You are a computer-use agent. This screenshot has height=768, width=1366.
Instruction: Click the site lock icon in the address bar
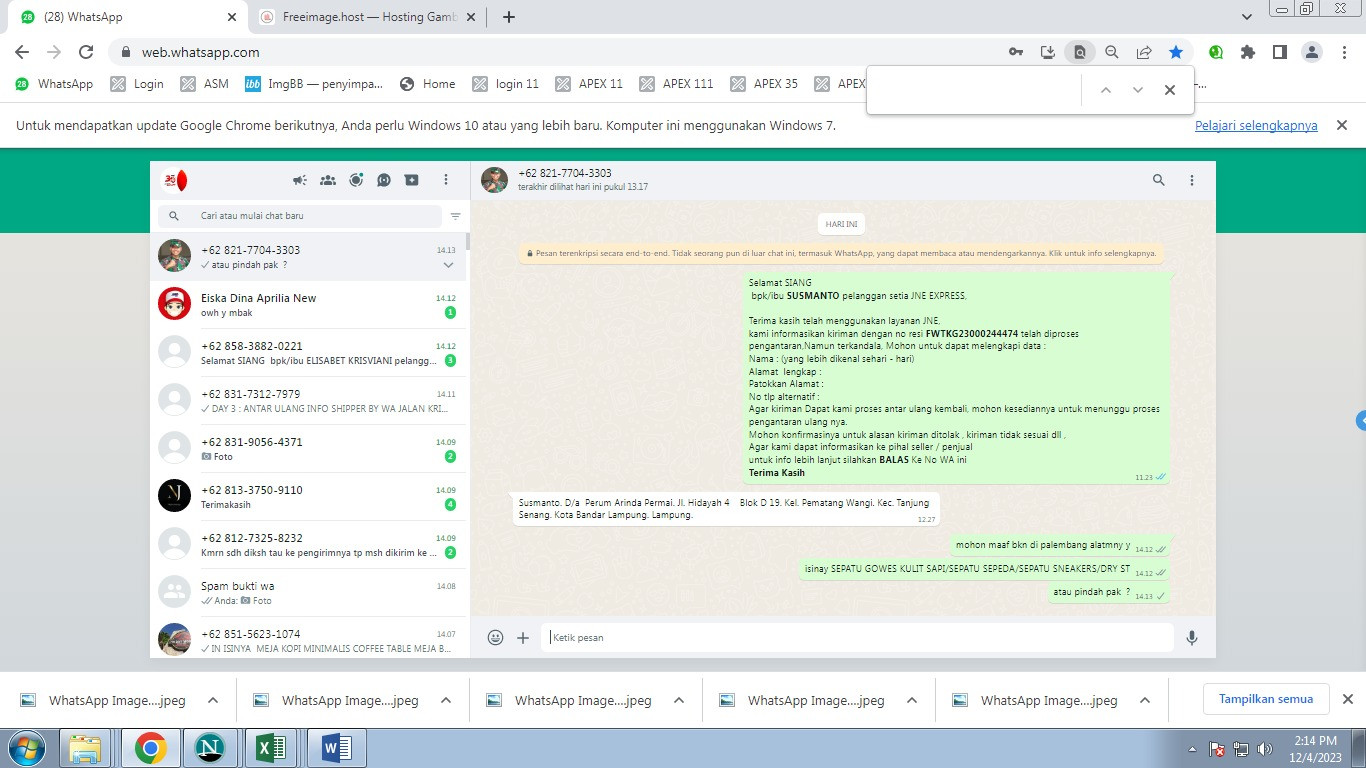point(126,52)
